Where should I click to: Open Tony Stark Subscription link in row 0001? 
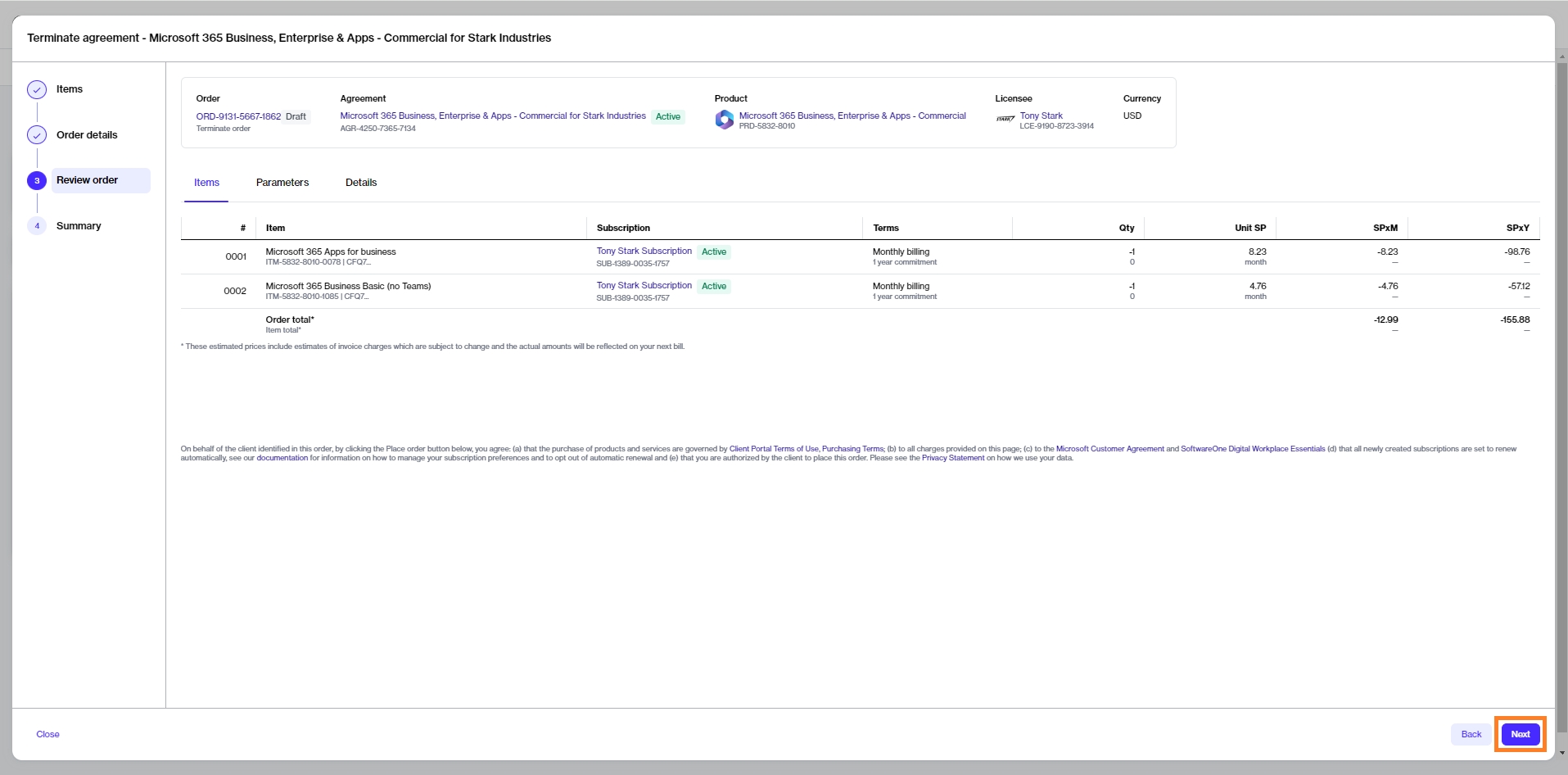pos(644,251)
